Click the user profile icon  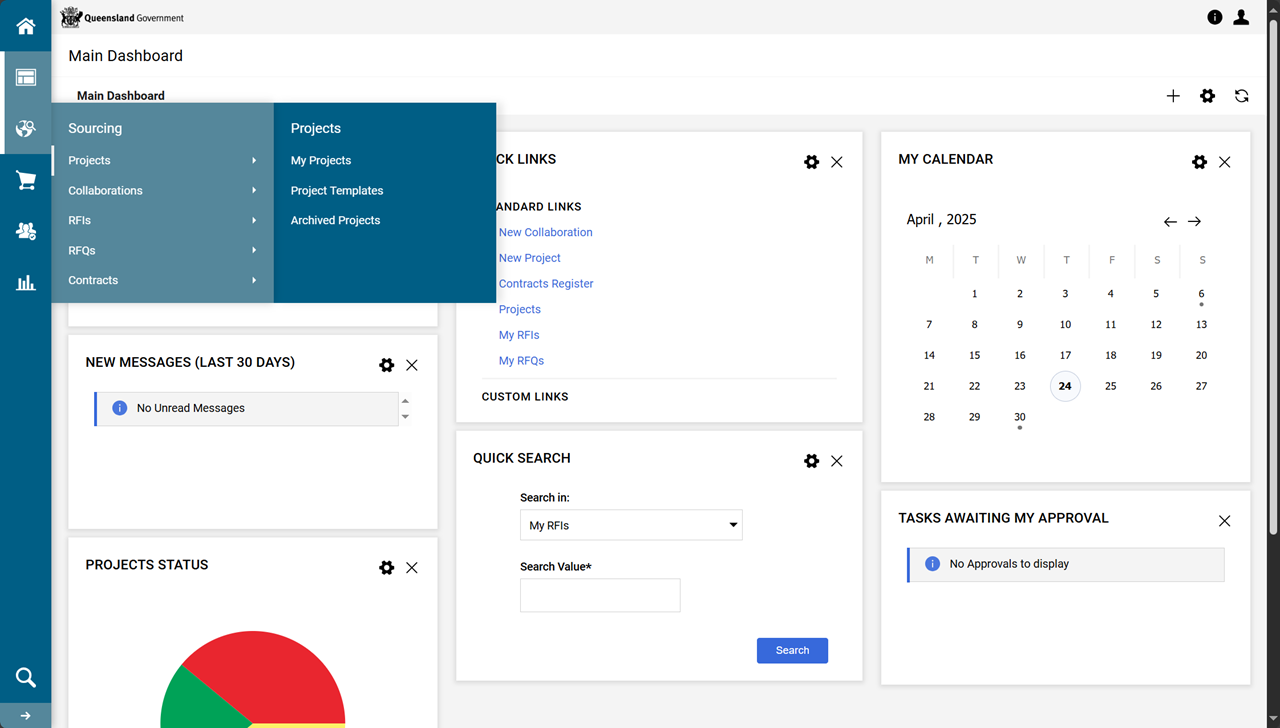[1241, 17]
